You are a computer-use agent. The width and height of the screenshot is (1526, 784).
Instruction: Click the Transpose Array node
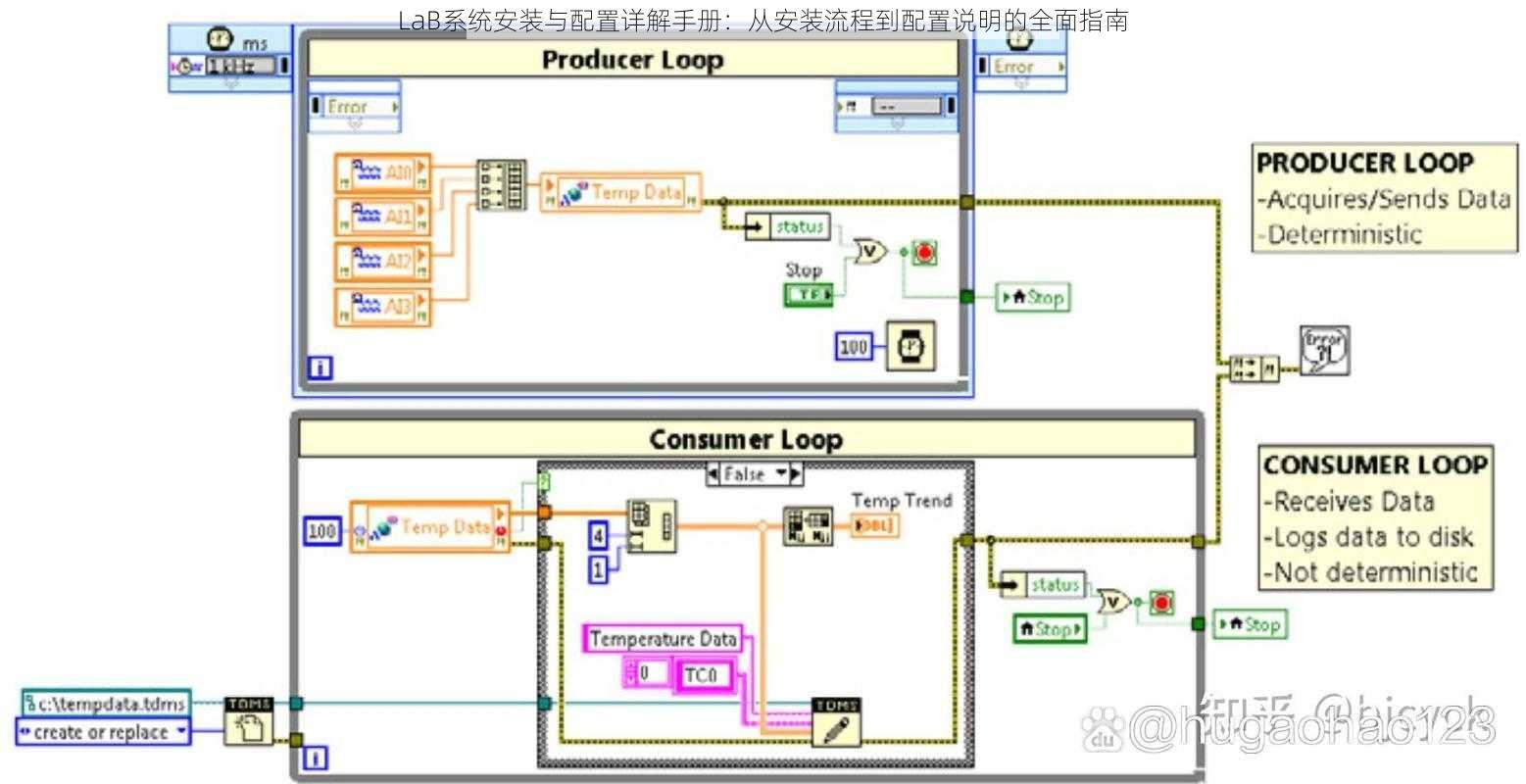pyautogui.click(x=808, y=526)
